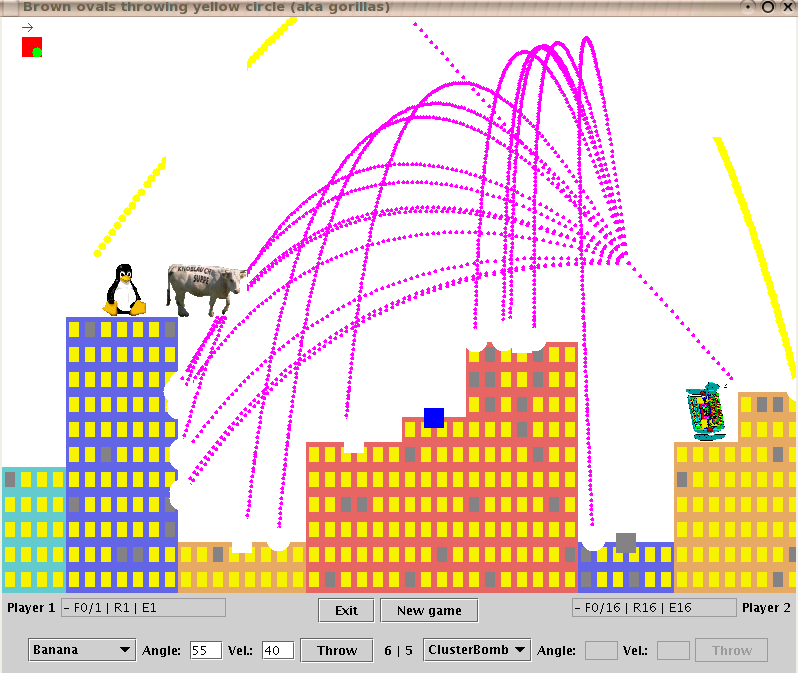Viewport: 798px width, 673px height.
Task: Close the gorillas game window
Action: pos(787,7)
